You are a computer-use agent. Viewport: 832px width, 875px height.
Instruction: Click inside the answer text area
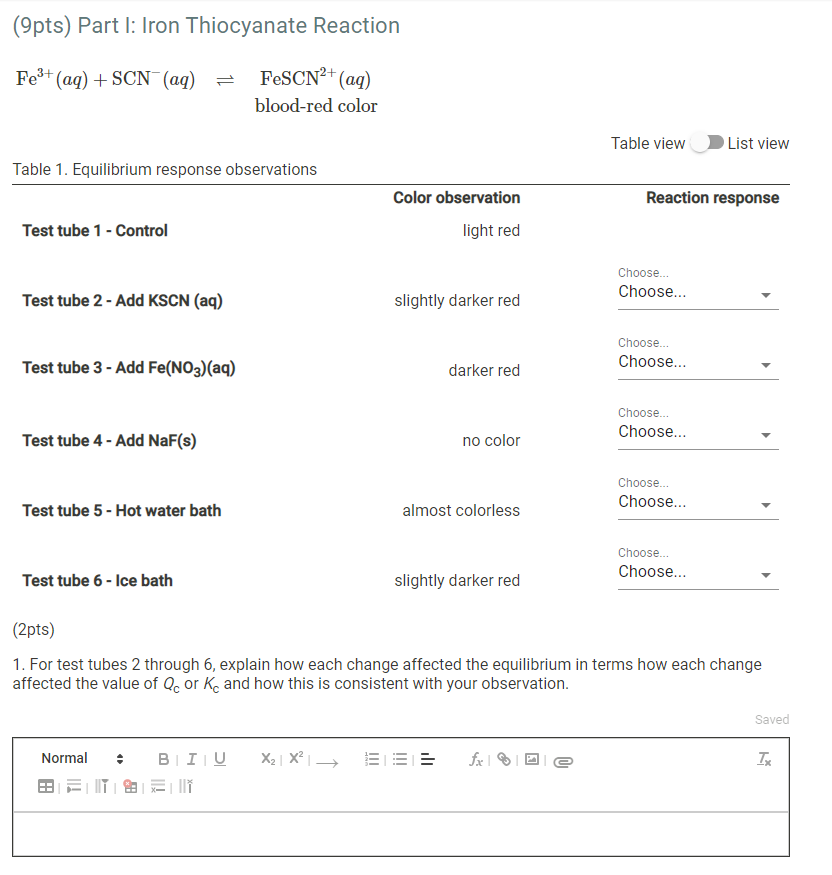tap(401, 834)
